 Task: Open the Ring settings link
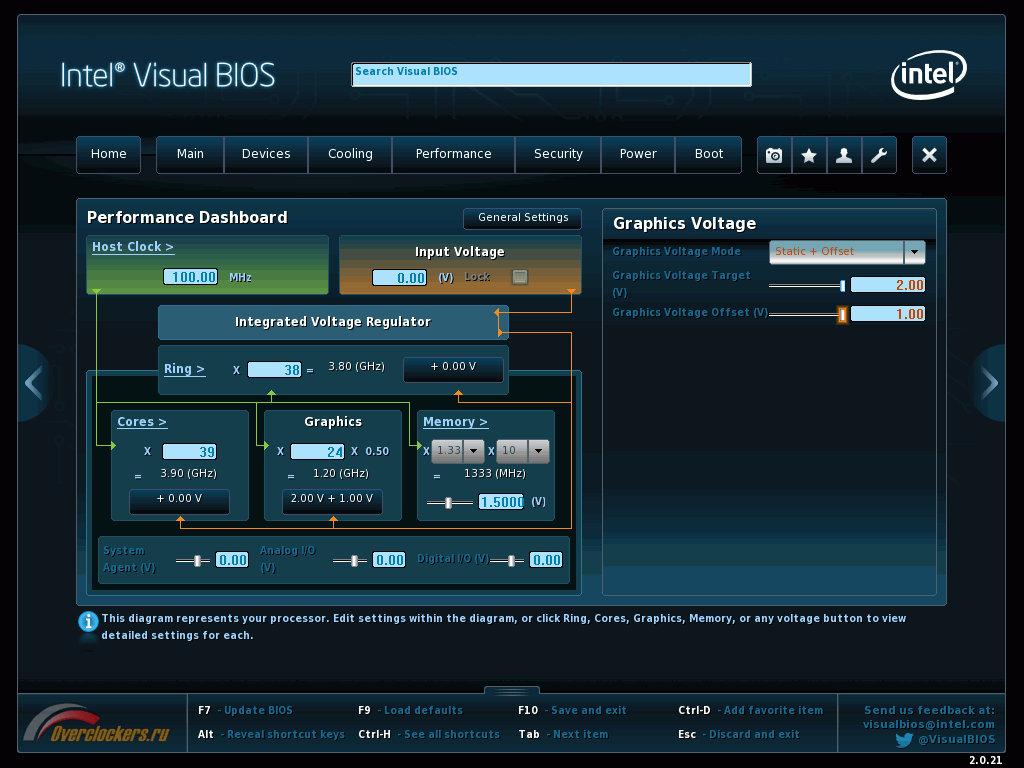coord(184,369)
